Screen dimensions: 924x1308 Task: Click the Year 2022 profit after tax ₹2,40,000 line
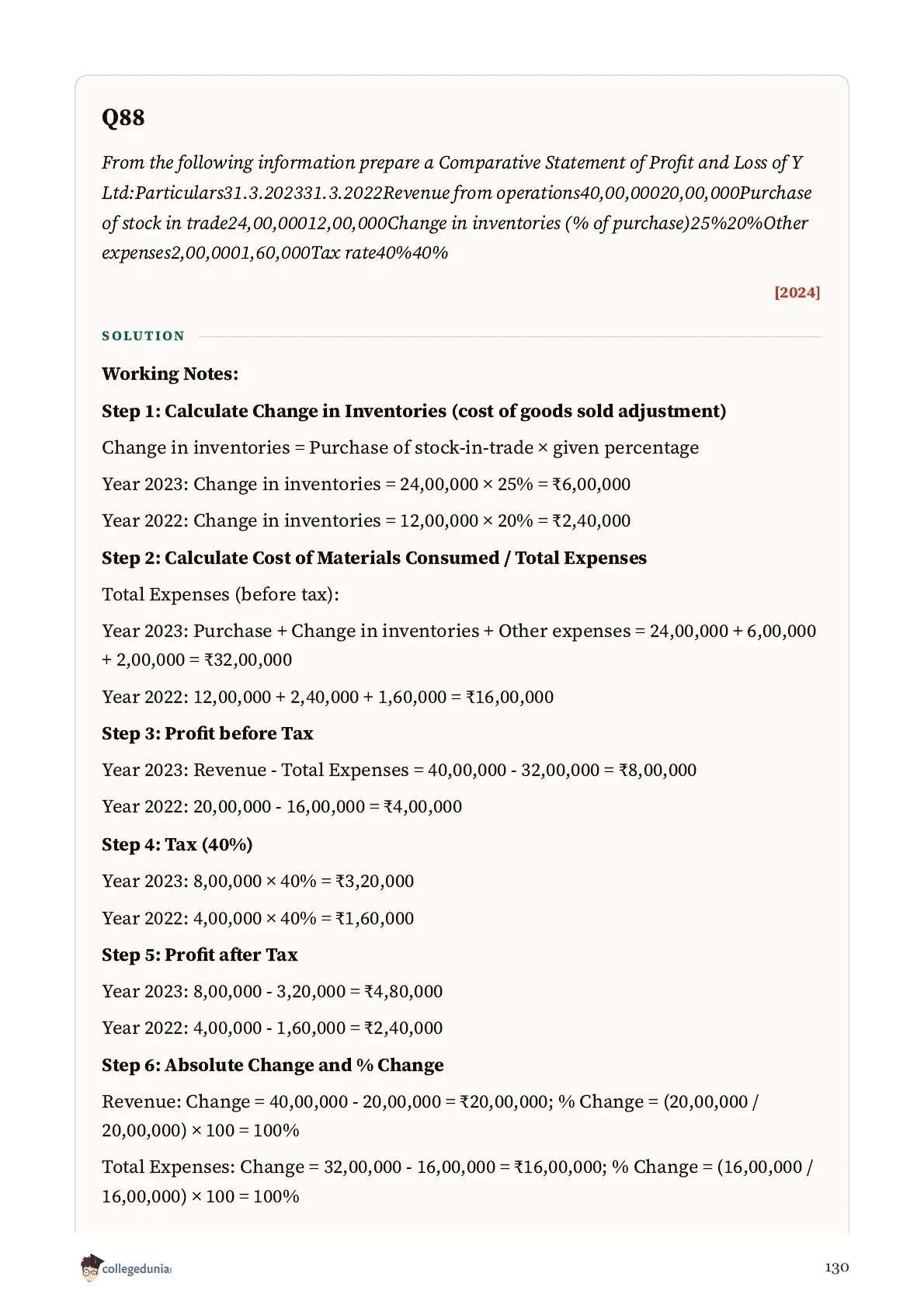[273, 1028]
